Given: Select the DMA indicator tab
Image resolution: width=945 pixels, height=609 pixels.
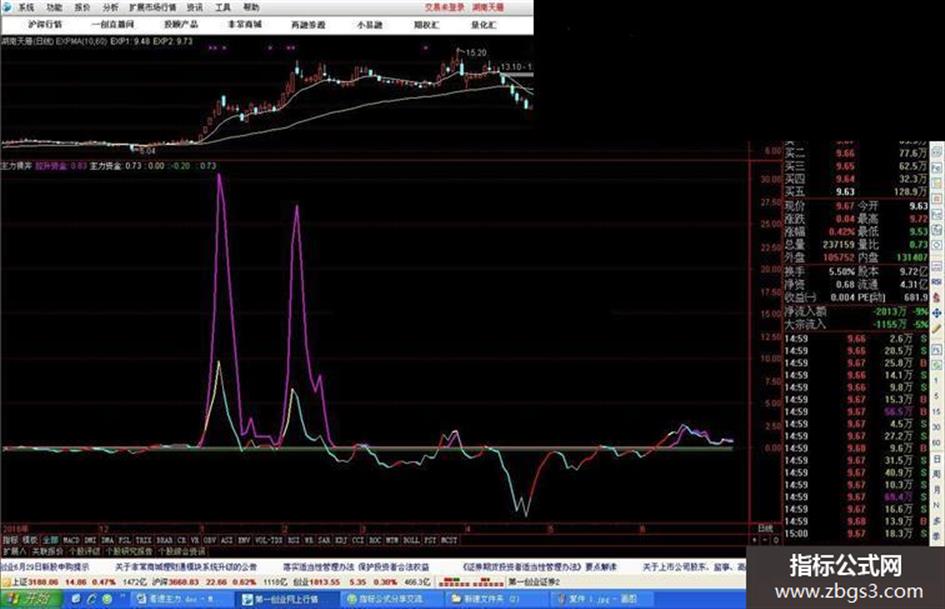Looking at the screenshot, I should 107,540.
